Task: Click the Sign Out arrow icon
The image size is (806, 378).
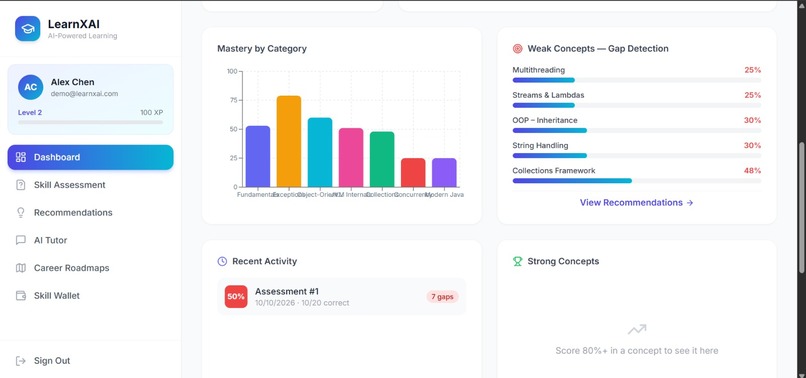Action: tap(21, 361)
